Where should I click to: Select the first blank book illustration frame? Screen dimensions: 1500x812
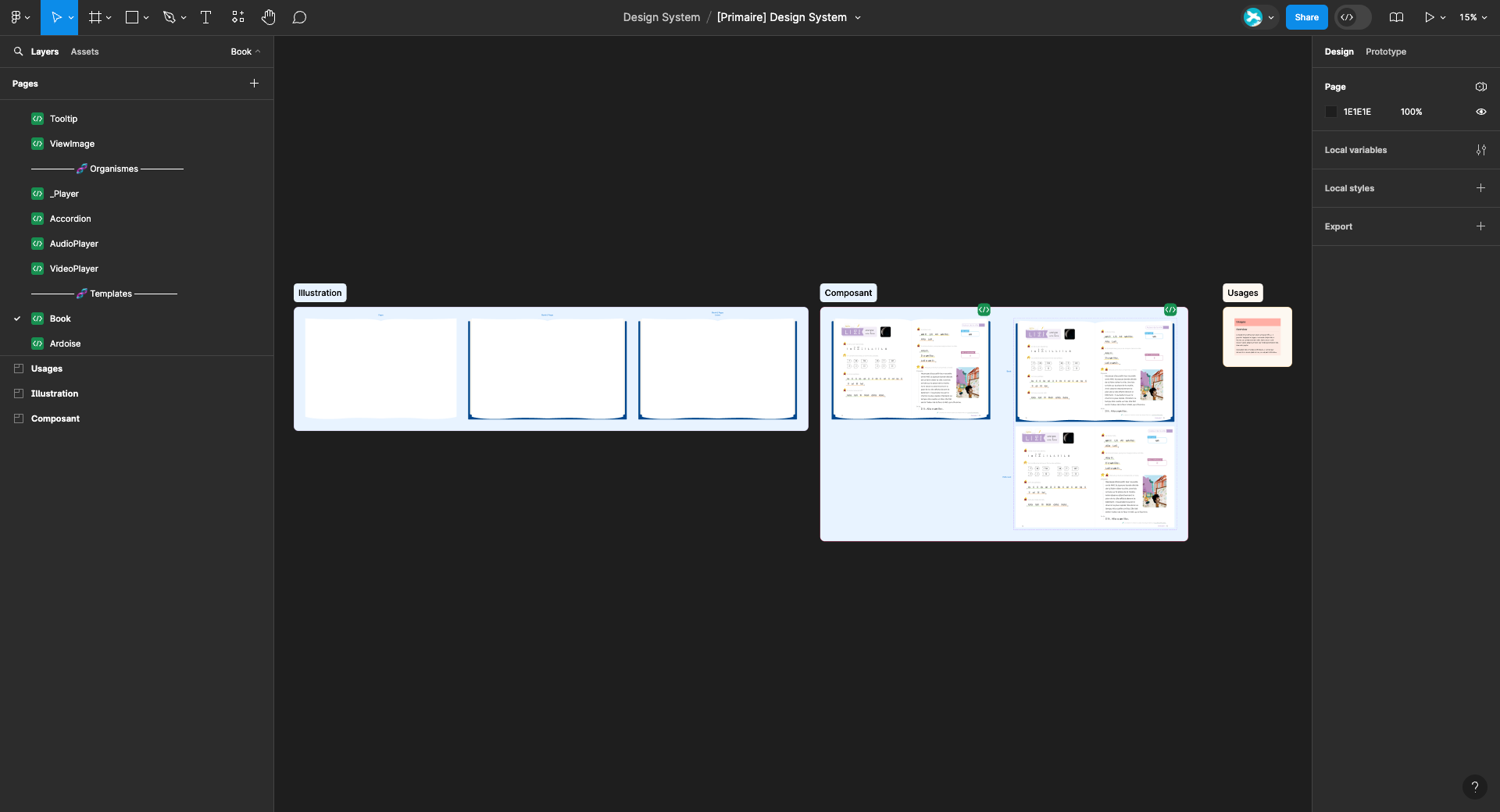click(x=380, y=369)
